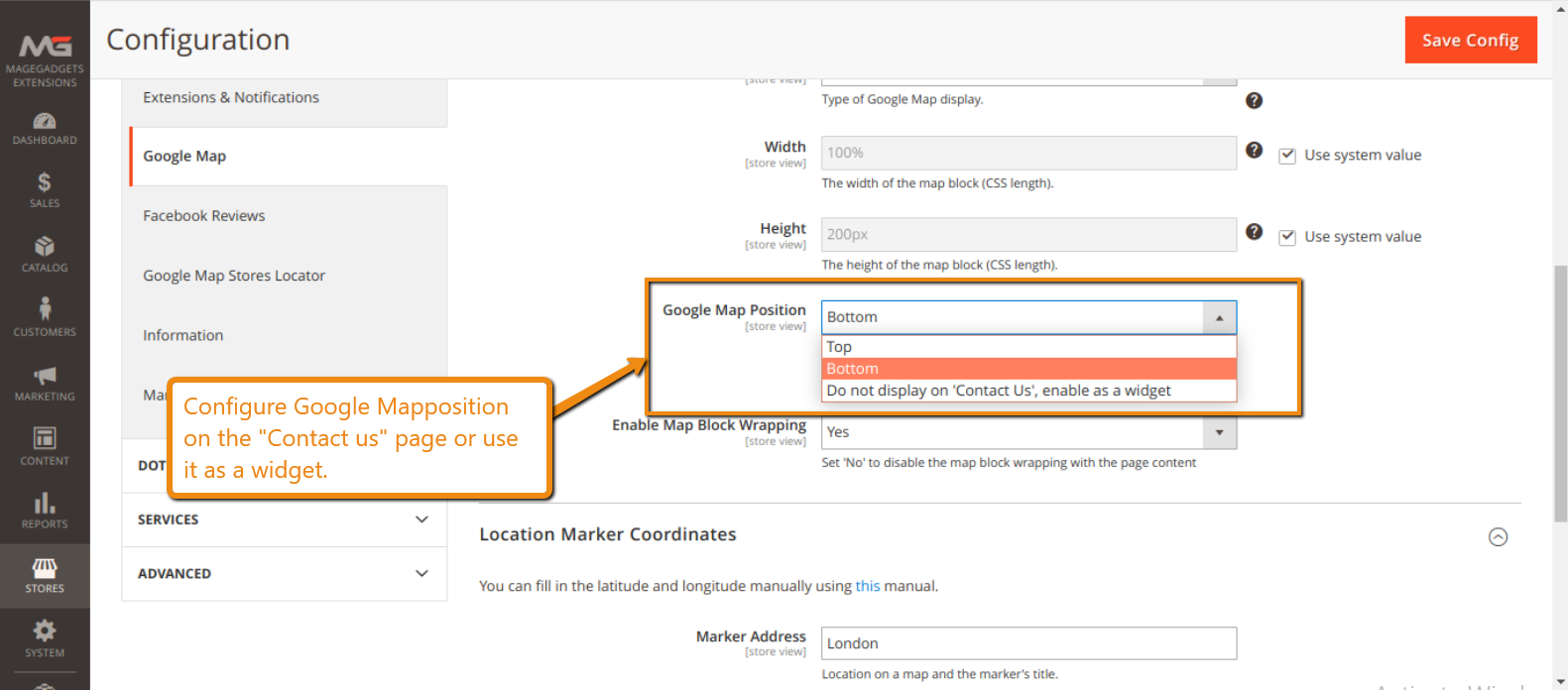
Task: Click the Width input field
Action: coord(1028,153)
